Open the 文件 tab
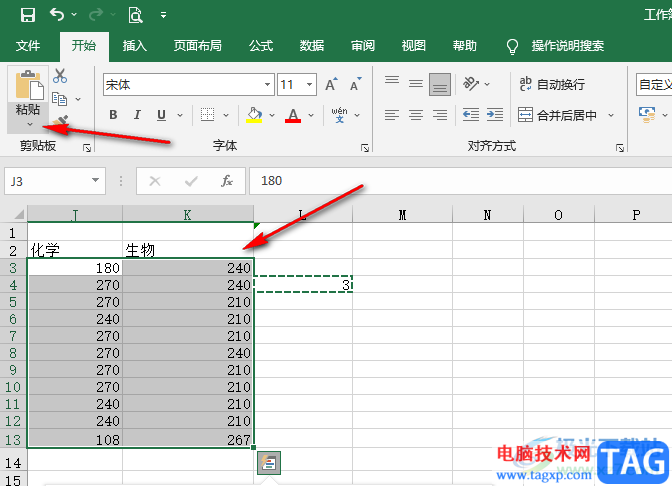672x486 pixels. coord(28,45)
